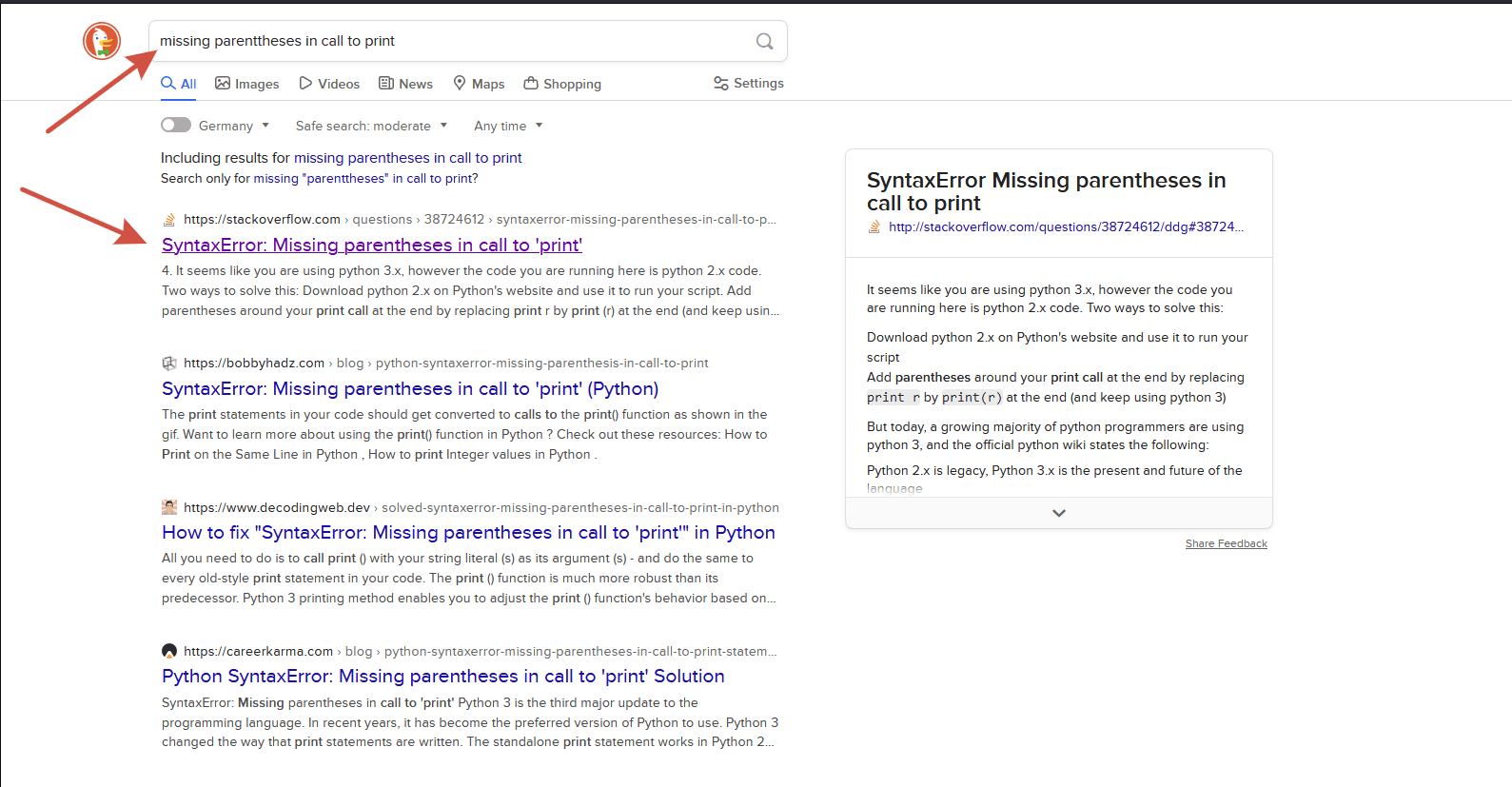The height and width of the screenshot is (787, 1512).
Task: Click the decodingweb.dev favicon
Action: coord(169,507)
